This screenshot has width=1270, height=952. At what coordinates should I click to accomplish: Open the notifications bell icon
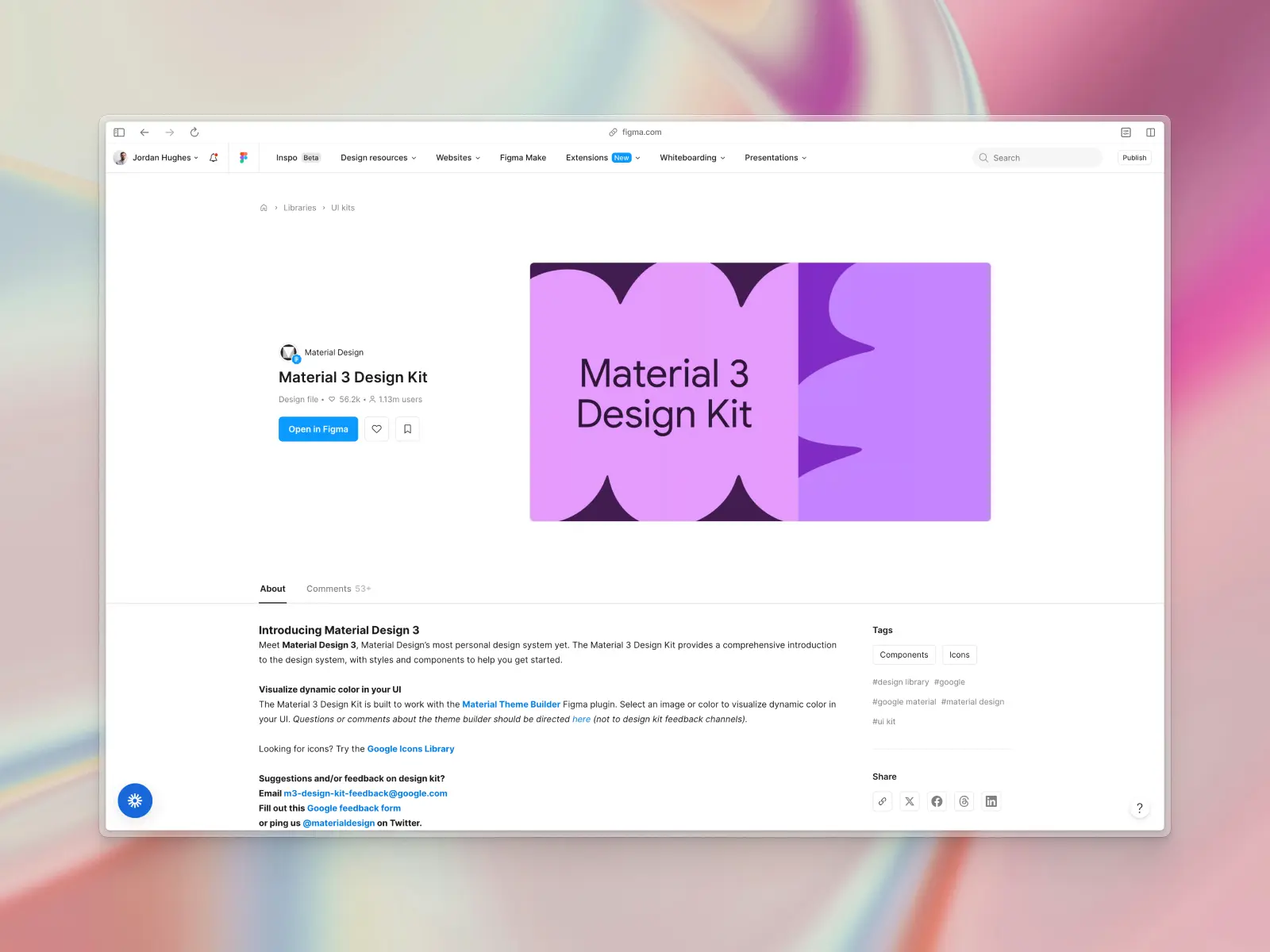point(214,158)
